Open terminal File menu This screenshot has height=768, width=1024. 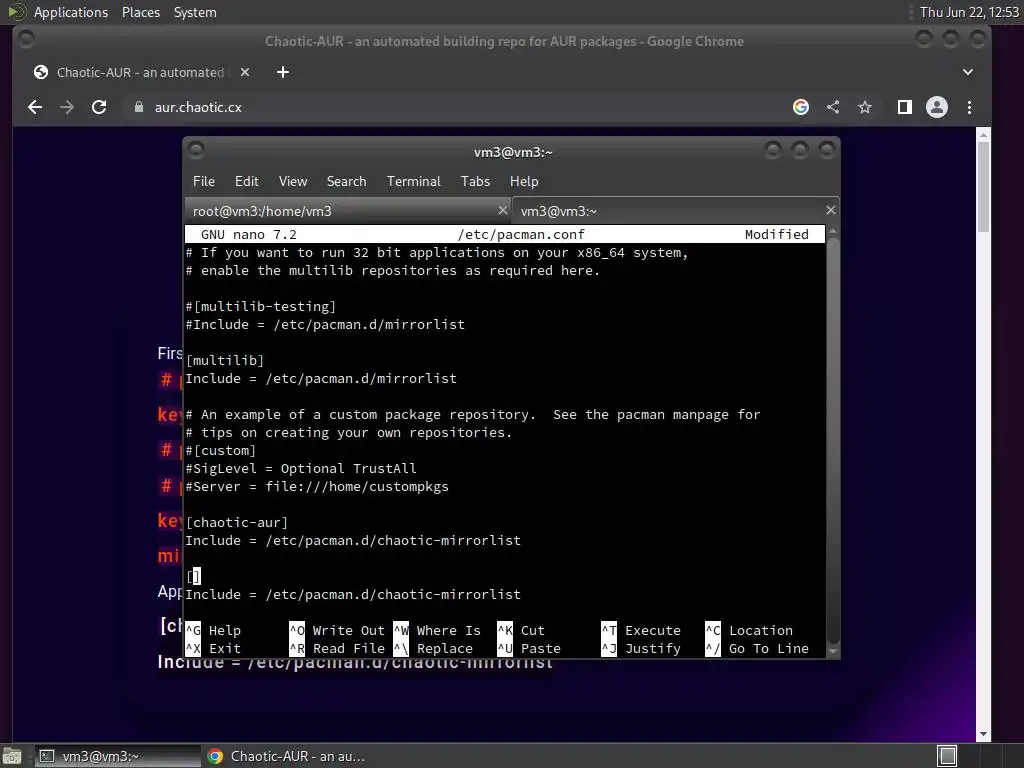[x=204, y=181]
